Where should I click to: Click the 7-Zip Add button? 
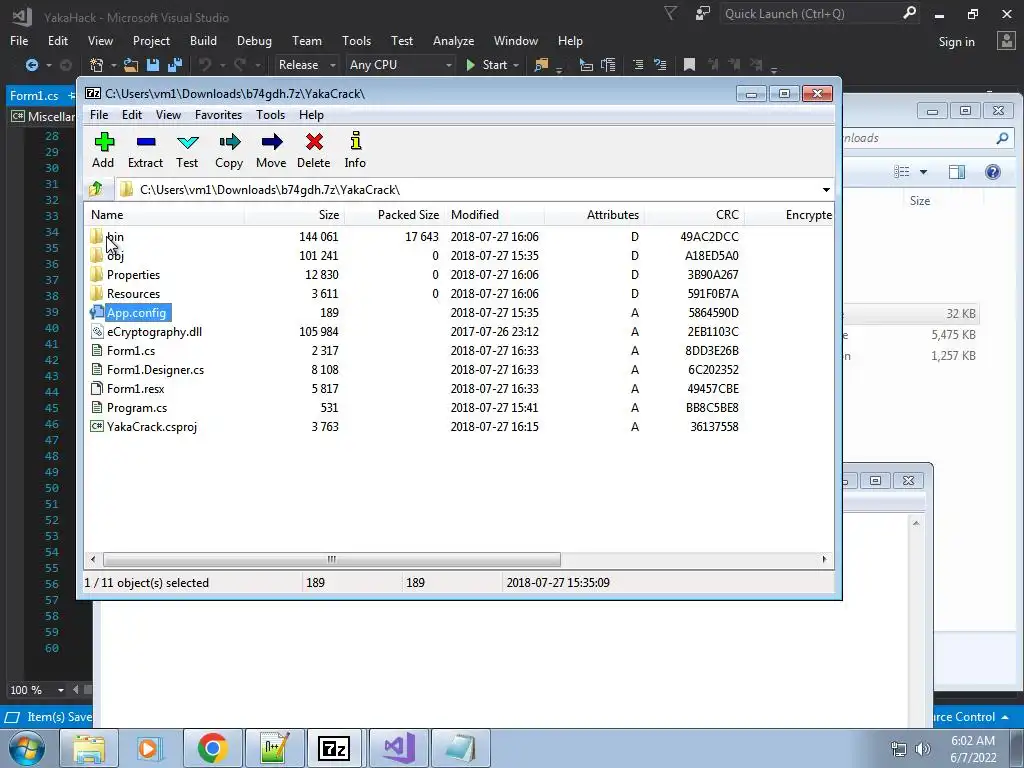click(x=103, y=150)
